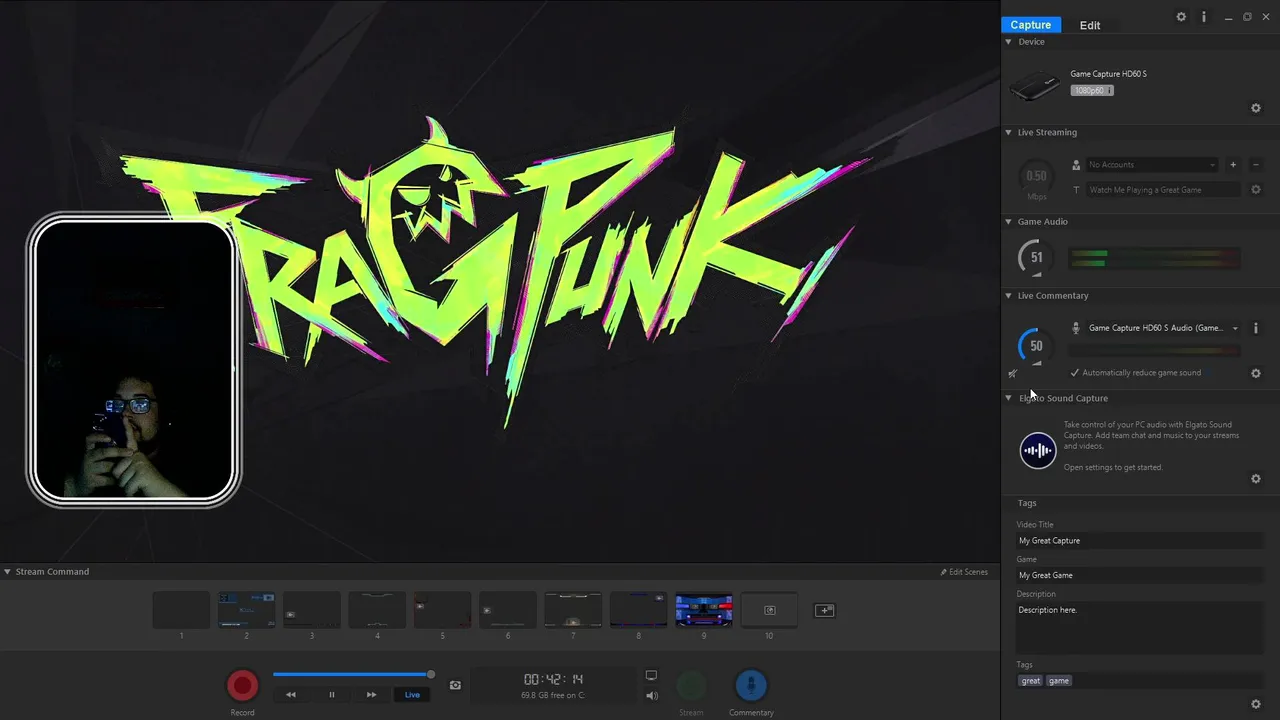The image size is (1280, 720).
Task: Open the No Accounts dropdown
Action: coord(1152,164)
